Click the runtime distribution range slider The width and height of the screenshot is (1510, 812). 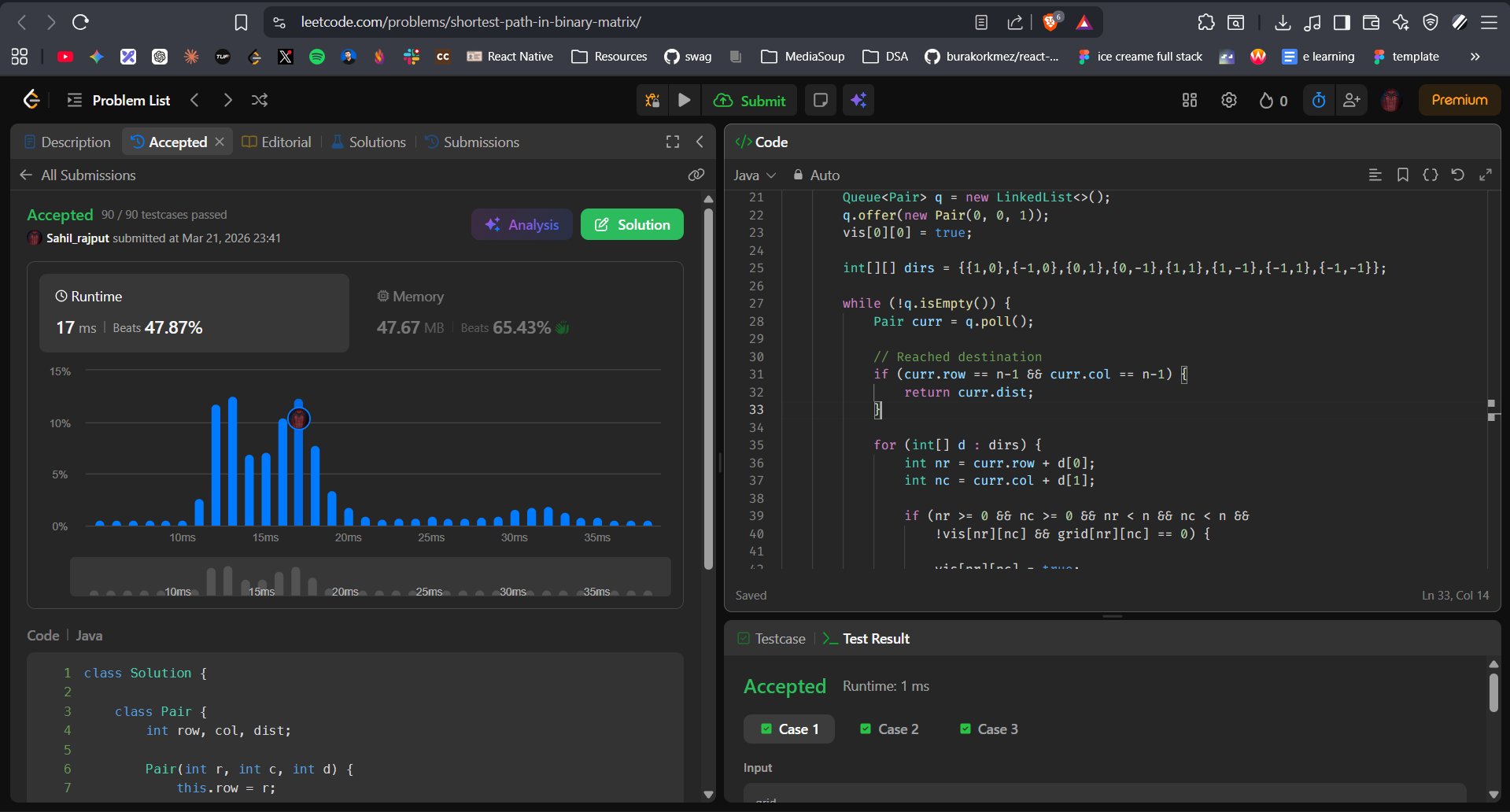370,578
